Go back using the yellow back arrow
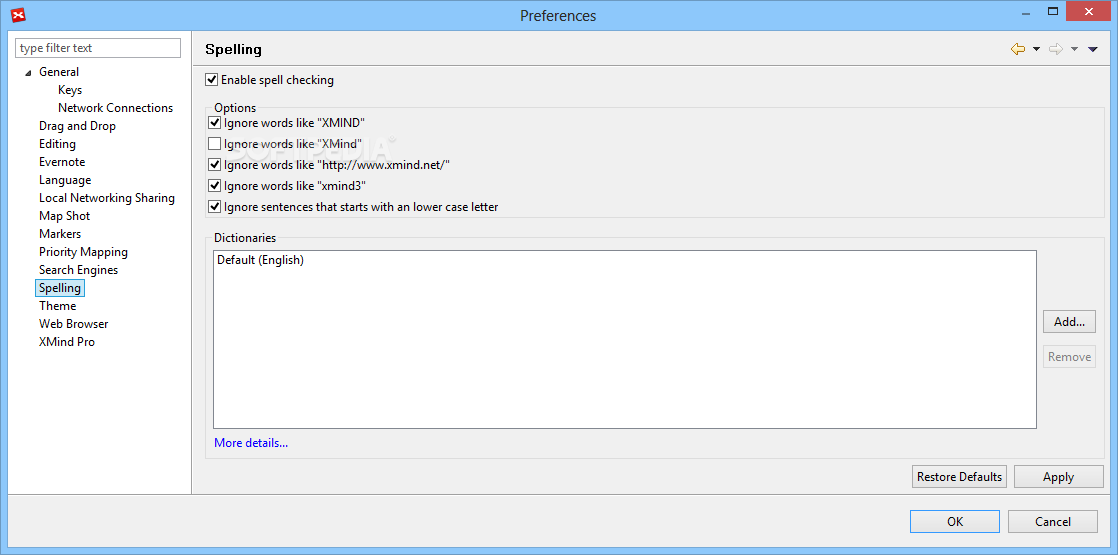The width and height of the screenshot is (1118, 555). click(x=1018, y=49)
